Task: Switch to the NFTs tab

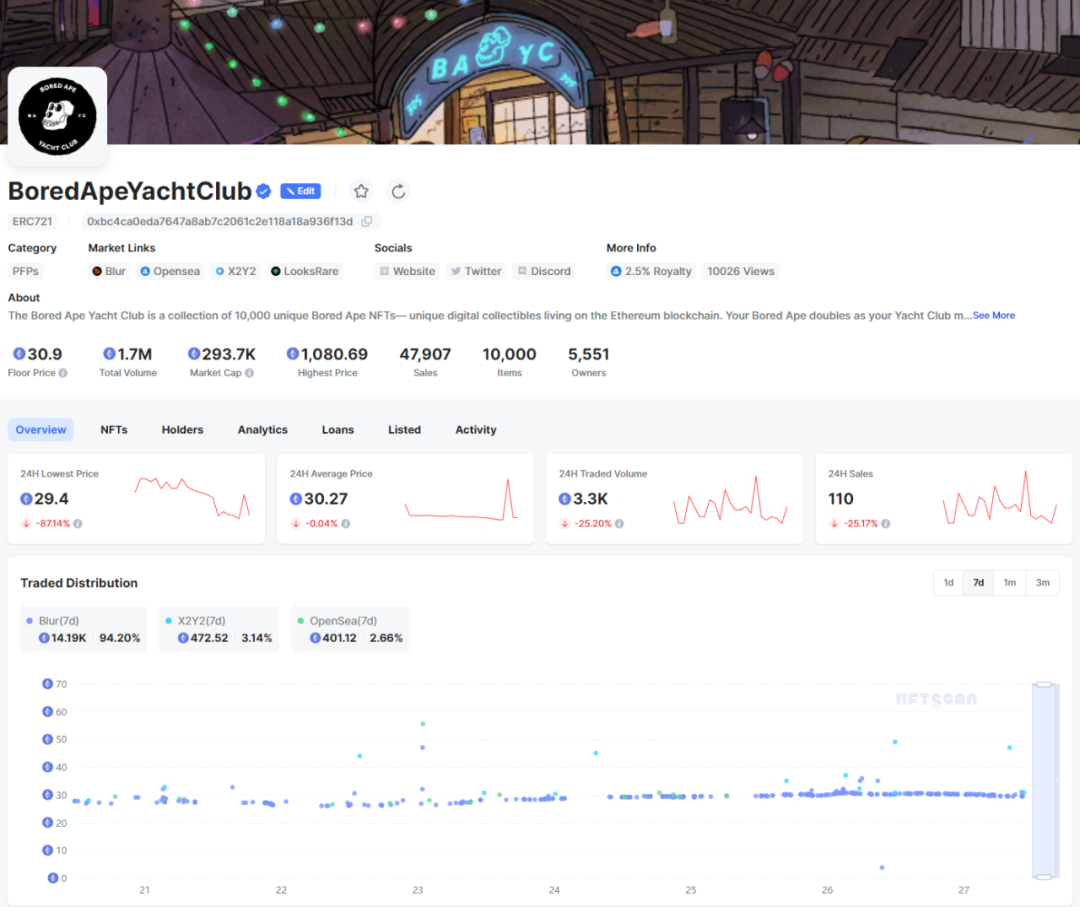Action: coord(114,430)
